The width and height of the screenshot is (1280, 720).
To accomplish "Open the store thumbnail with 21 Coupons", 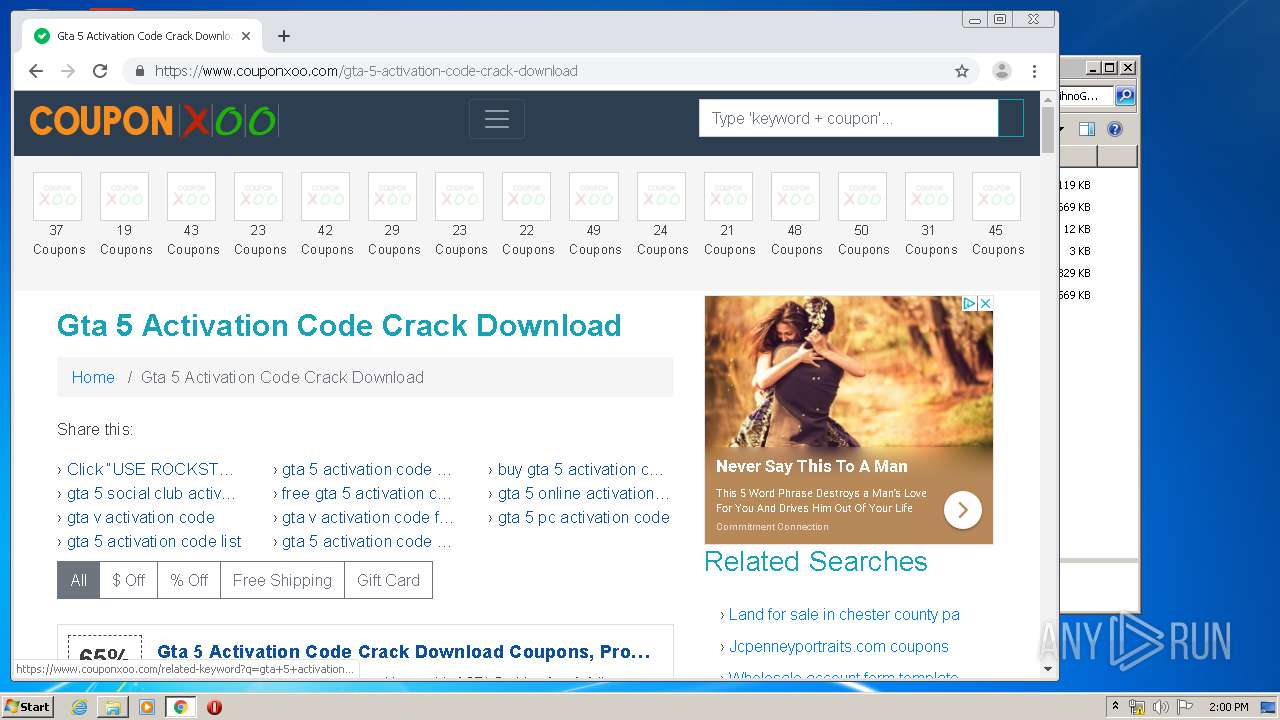I will click(728, 196).
